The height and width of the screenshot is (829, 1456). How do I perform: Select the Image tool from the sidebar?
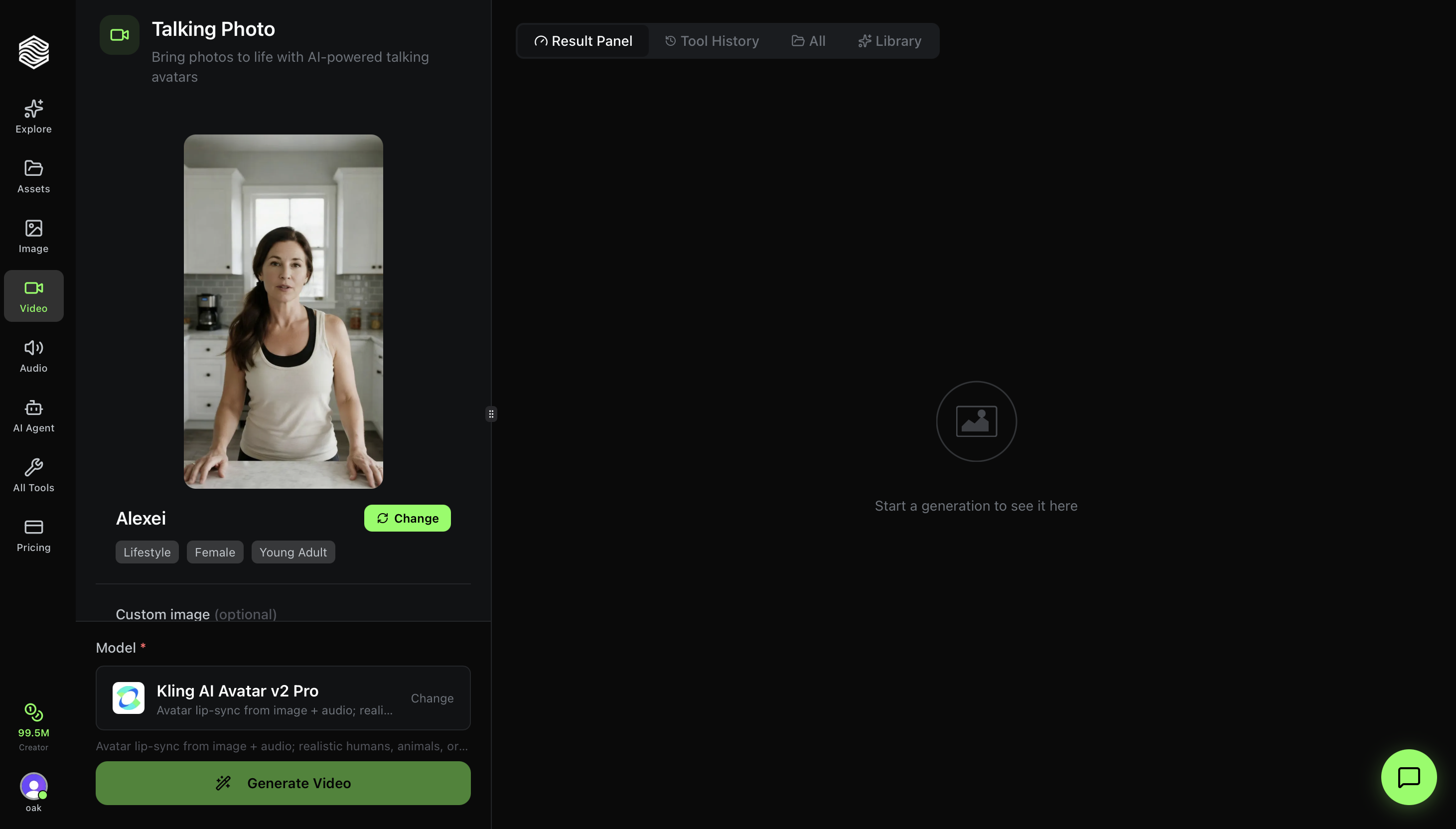32,236
